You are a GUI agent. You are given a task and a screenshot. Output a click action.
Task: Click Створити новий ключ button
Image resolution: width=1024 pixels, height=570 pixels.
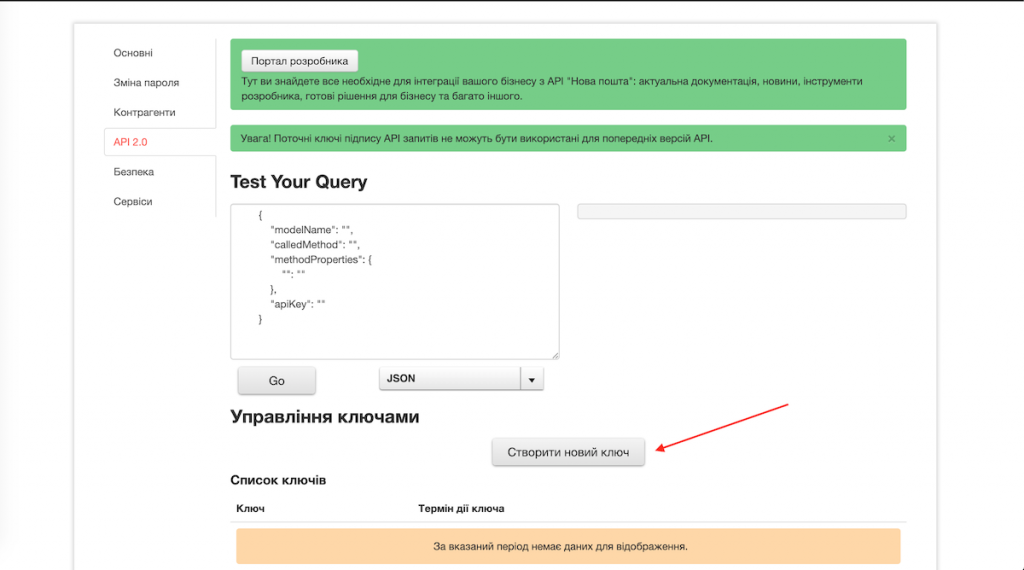pyautogui.click(x=568, y=452)
